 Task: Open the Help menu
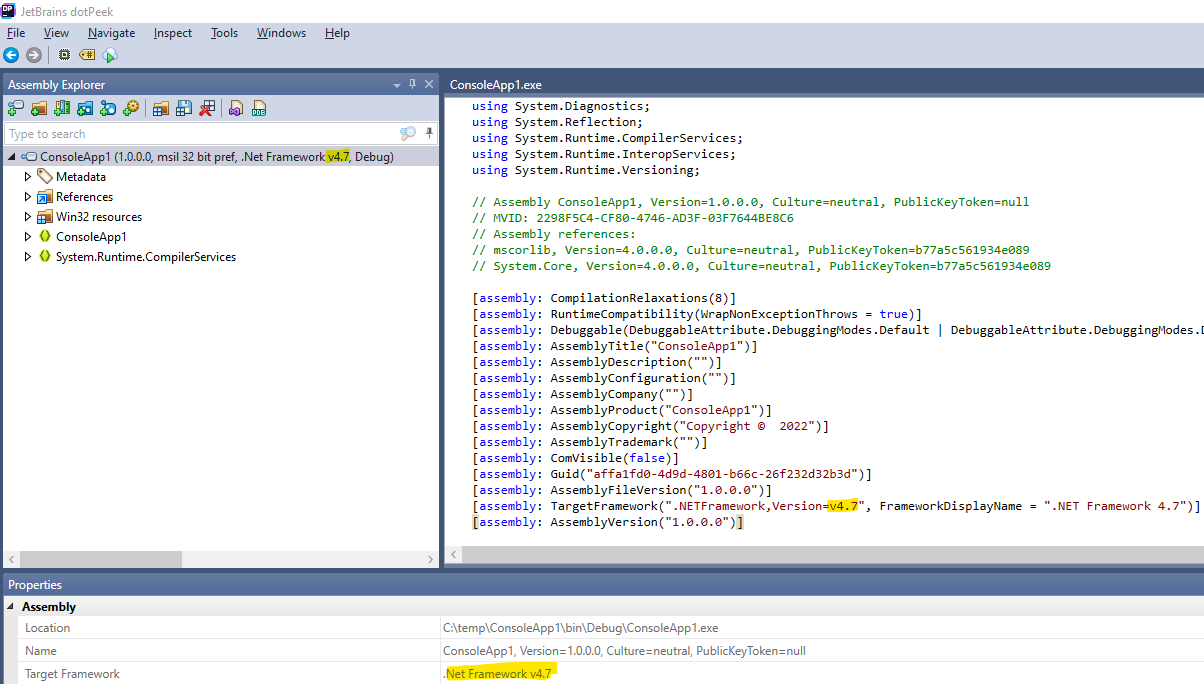337,33
